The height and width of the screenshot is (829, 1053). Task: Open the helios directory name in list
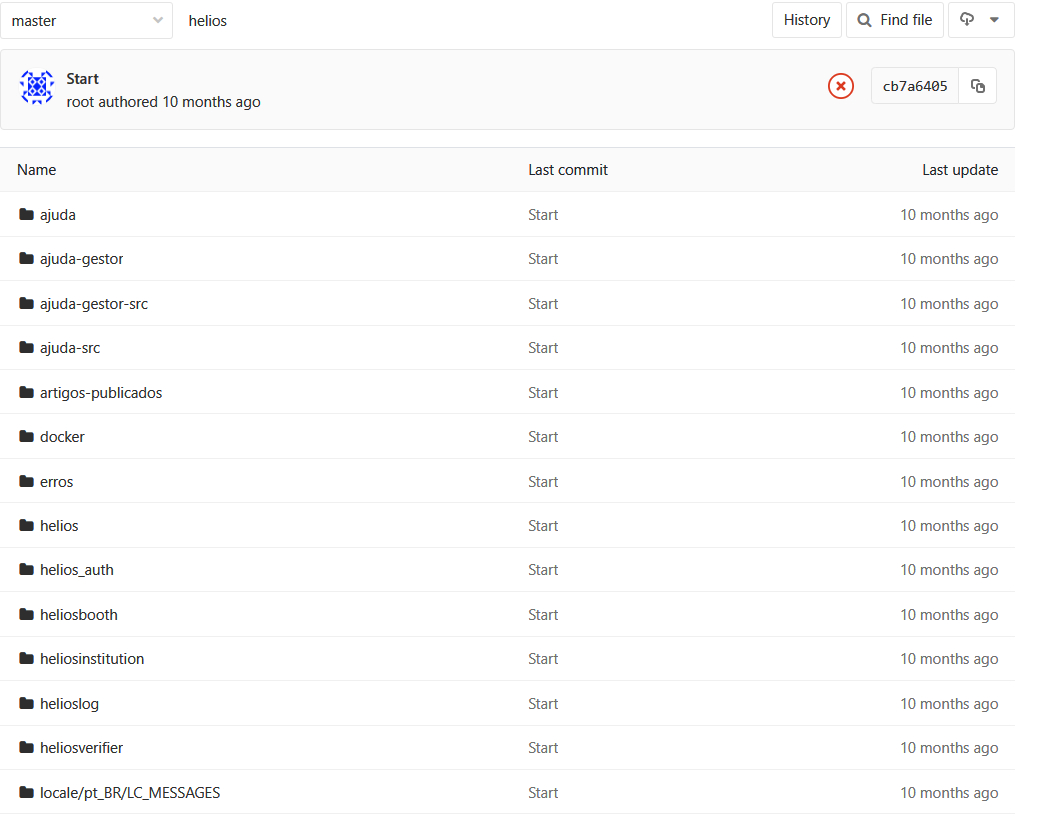59,525
